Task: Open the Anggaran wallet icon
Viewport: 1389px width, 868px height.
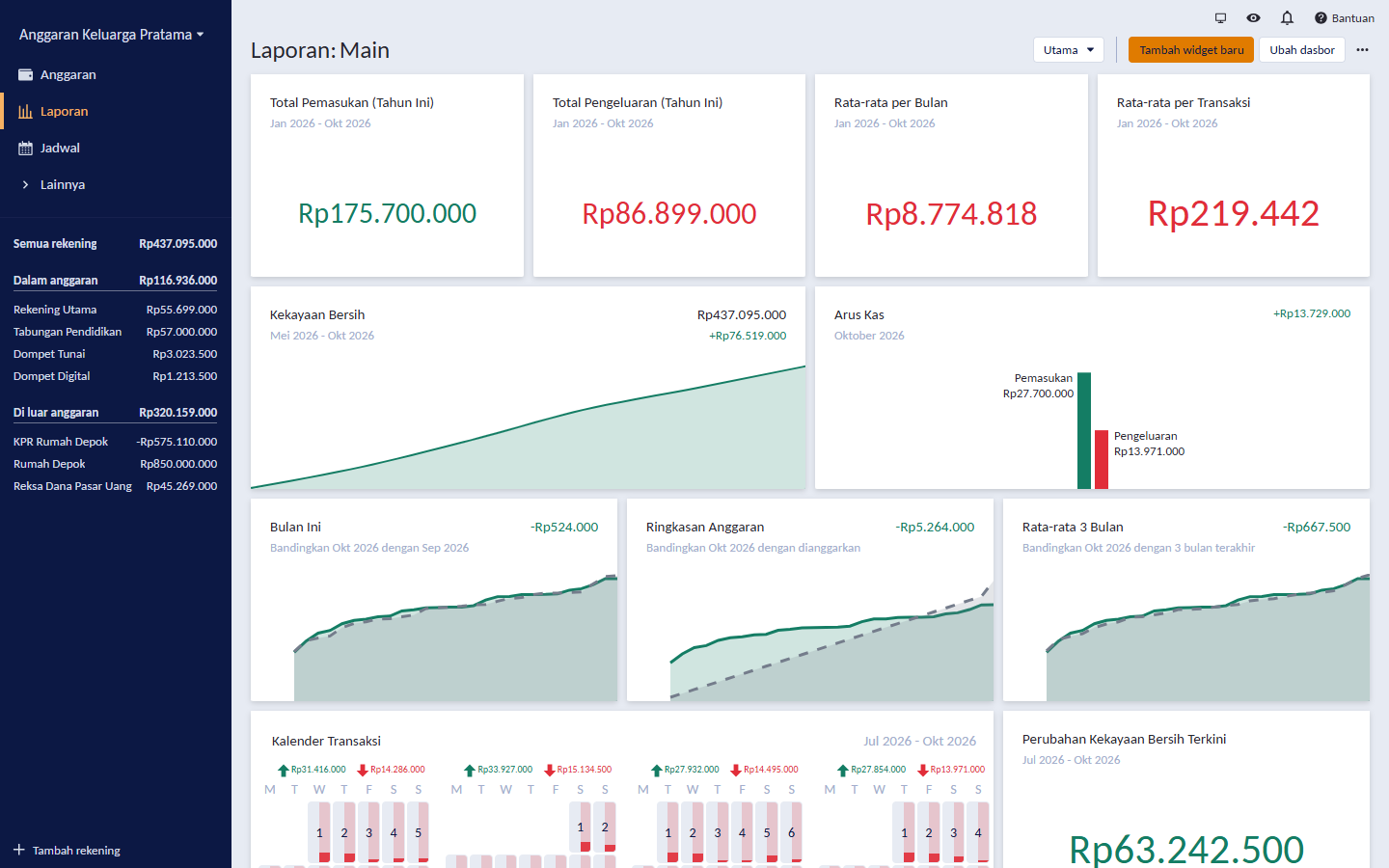Action: coord(26,74)
